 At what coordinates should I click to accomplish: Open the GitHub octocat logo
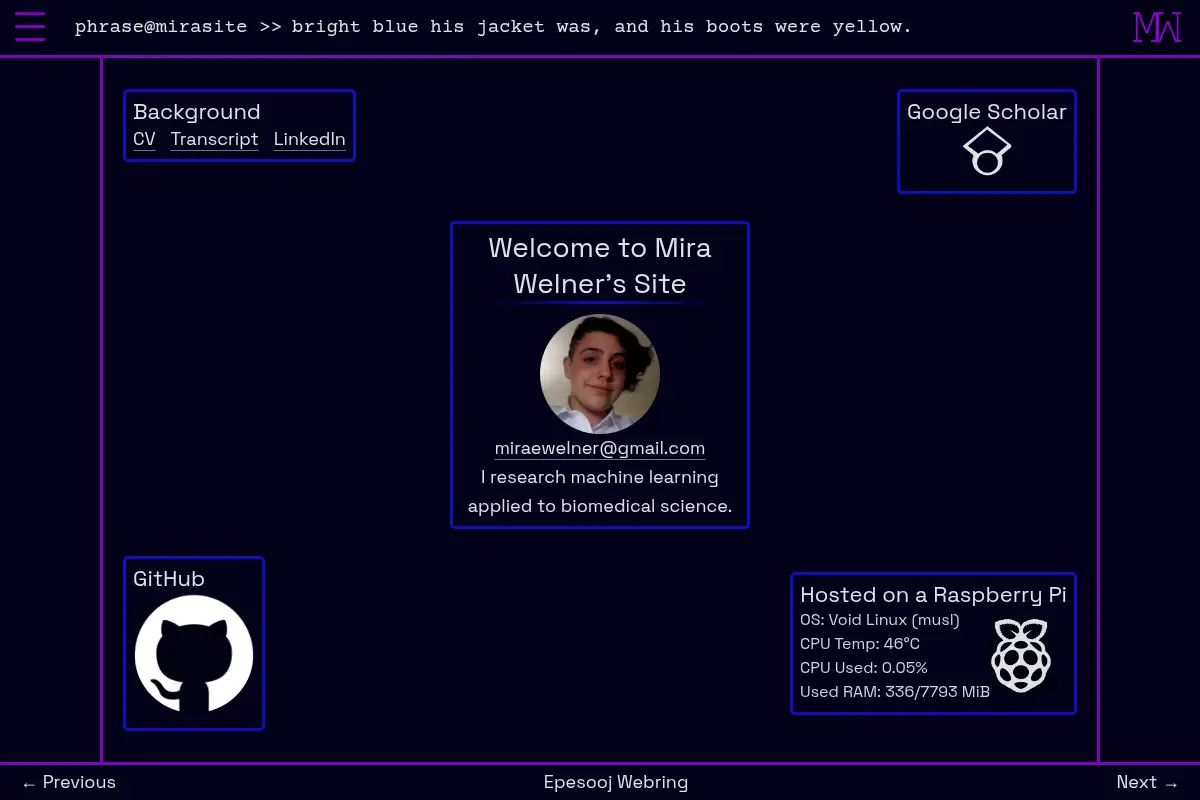194,654
